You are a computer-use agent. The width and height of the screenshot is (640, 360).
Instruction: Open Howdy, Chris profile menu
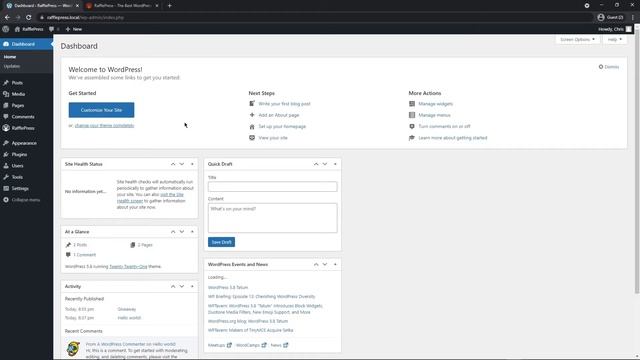click(615, 29)
